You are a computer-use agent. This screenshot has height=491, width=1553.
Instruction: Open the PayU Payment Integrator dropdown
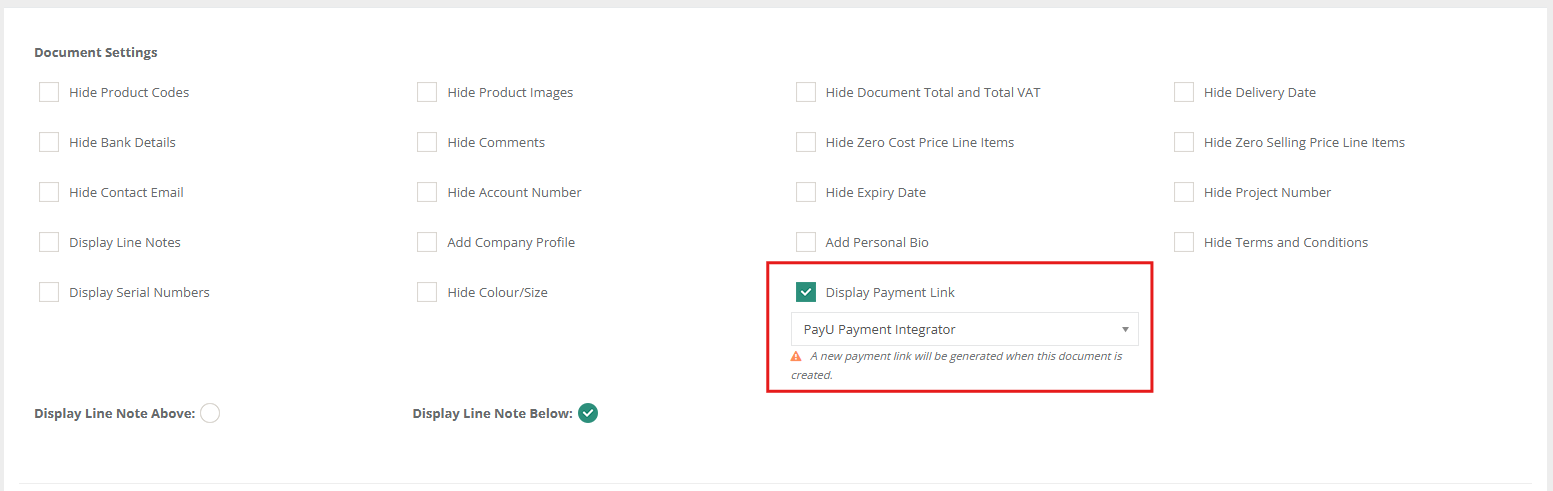point(964,329)
